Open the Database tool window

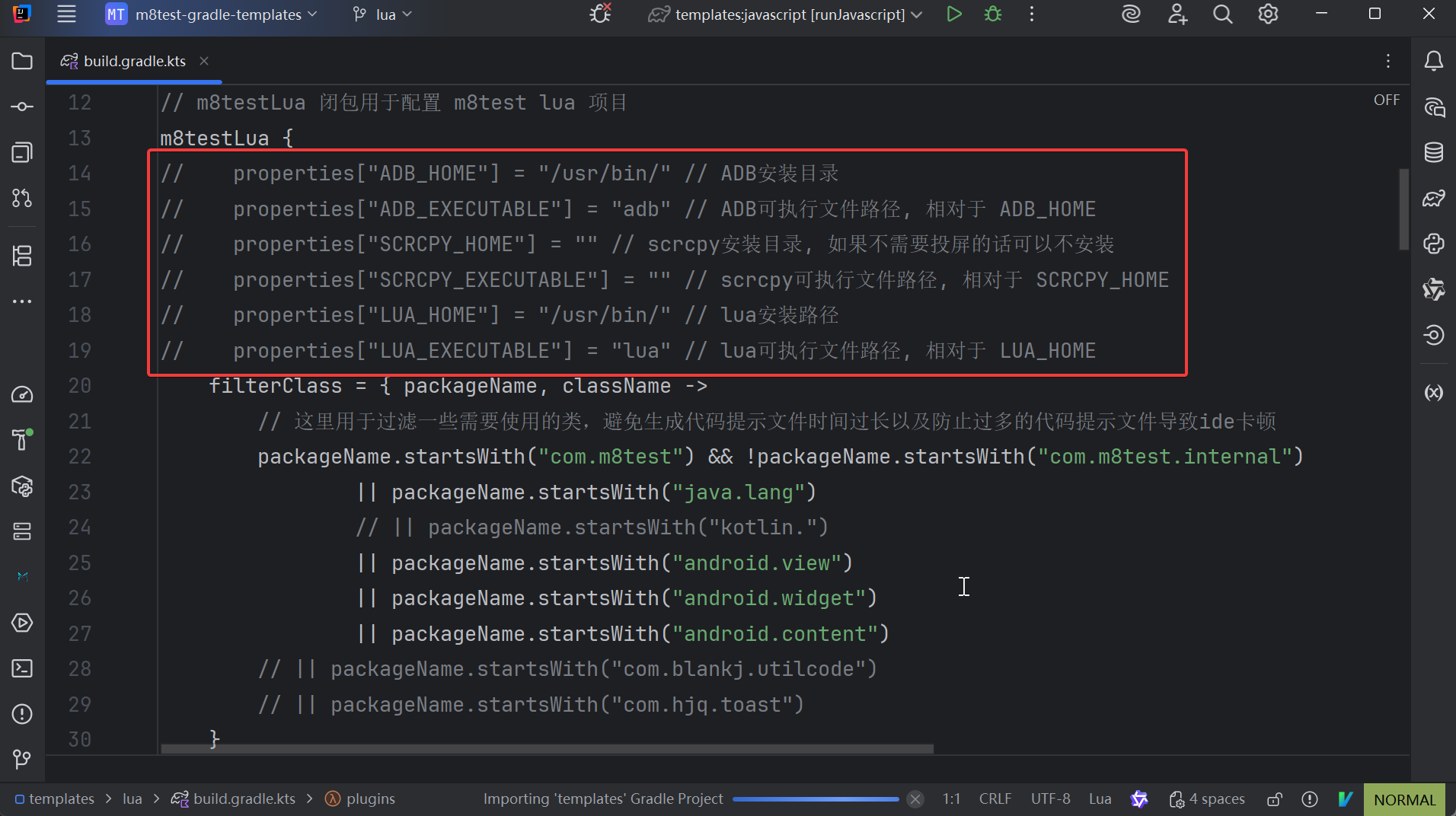coord(1433,152)
